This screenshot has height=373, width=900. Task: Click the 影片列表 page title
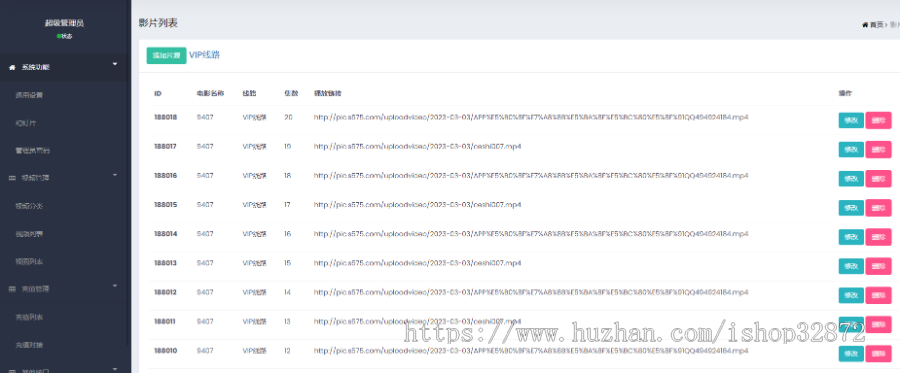pyautogui.click(x=158, y=23)
